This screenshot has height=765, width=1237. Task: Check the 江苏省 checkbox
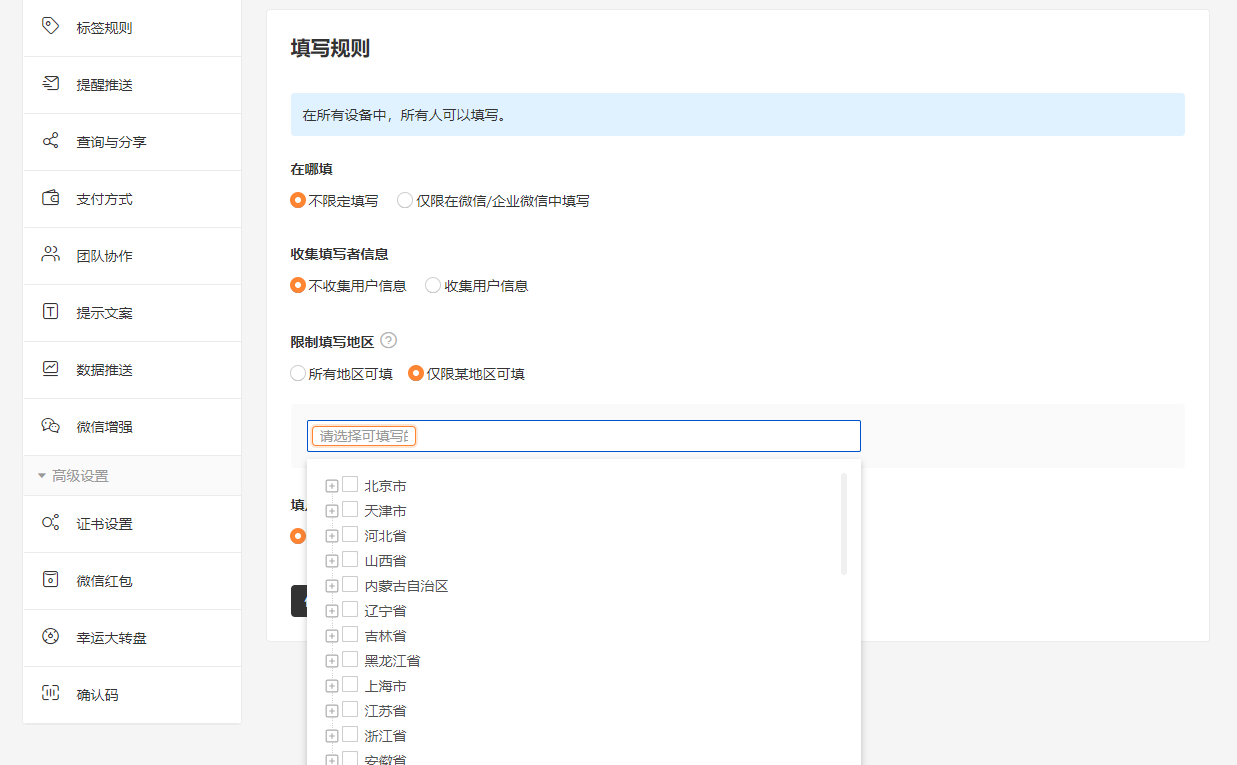click(x=350, y=709)
